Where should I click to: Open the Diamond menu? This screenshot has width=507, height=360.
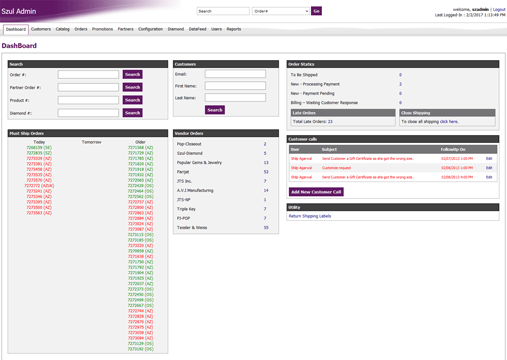(x=176, y=29)
